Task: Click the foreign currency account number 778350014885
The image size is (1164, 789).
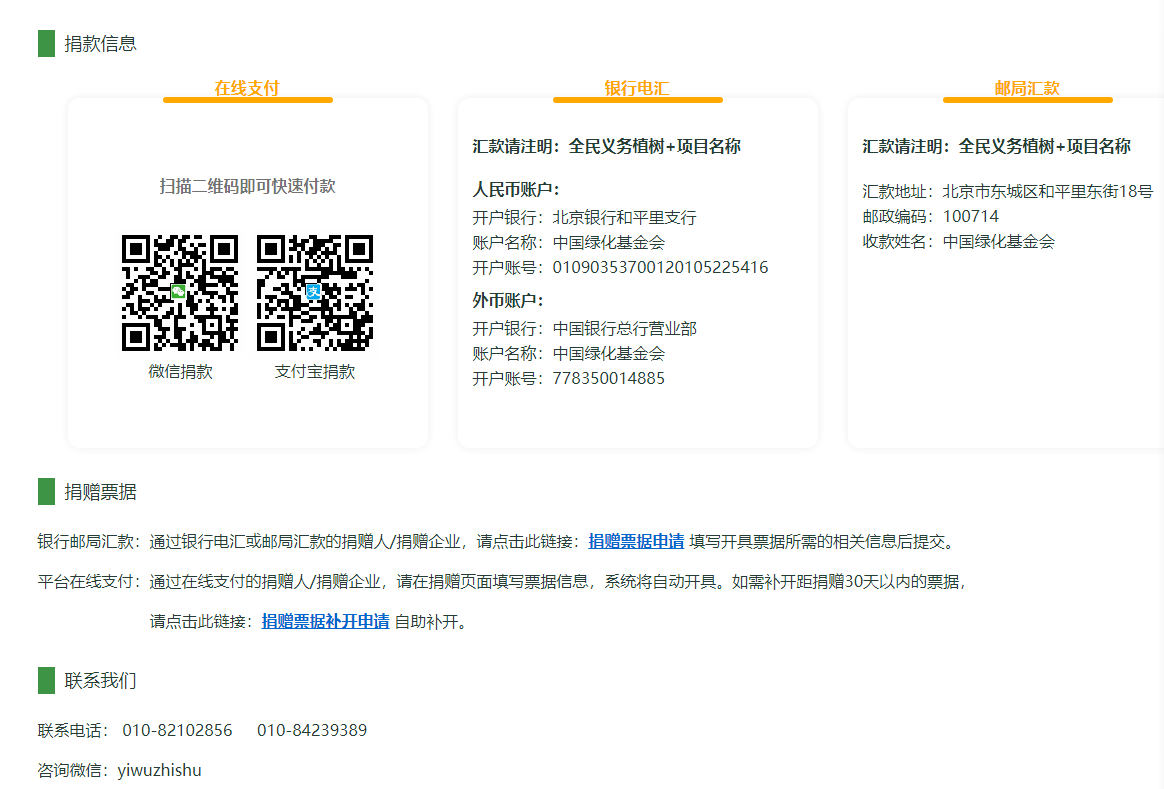Action: 609,379
